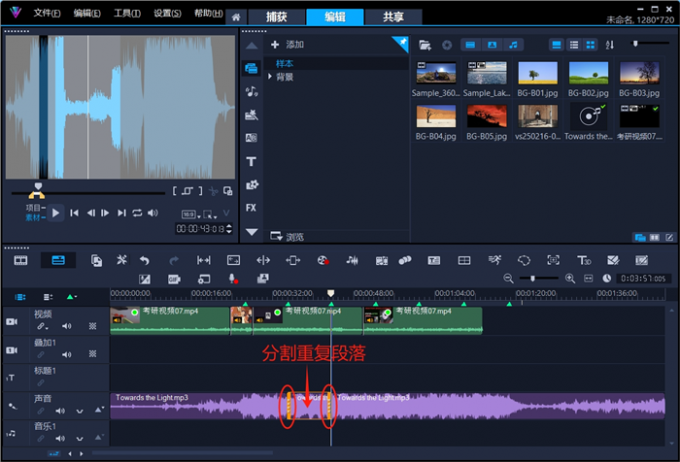Image resolution: width=680 pixels, height=462 pixels.
Task: Mute the 视频 track
Action: point(66,326)
